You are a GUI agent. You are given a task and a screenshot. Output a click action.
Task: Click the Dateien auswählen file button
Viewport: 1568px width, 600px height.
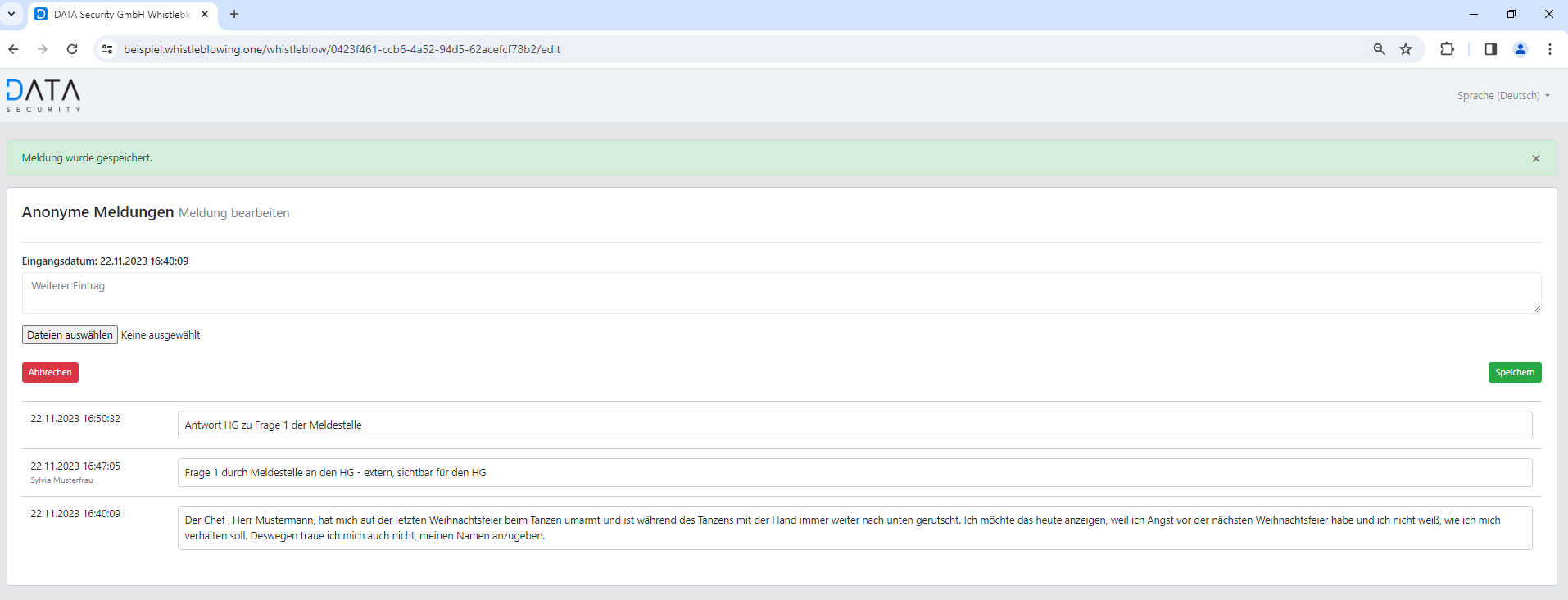pos(70,334)
